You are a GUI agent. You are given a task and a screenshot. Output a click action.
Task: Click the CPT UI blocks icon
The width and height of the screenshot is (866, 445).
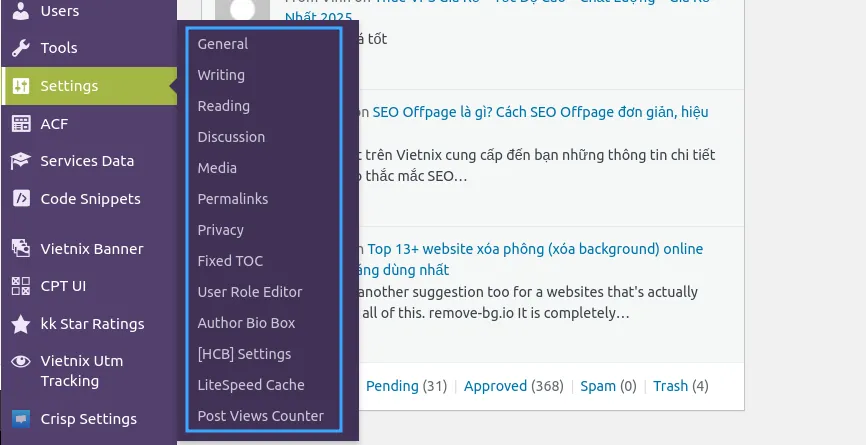[x=20, y=286]
